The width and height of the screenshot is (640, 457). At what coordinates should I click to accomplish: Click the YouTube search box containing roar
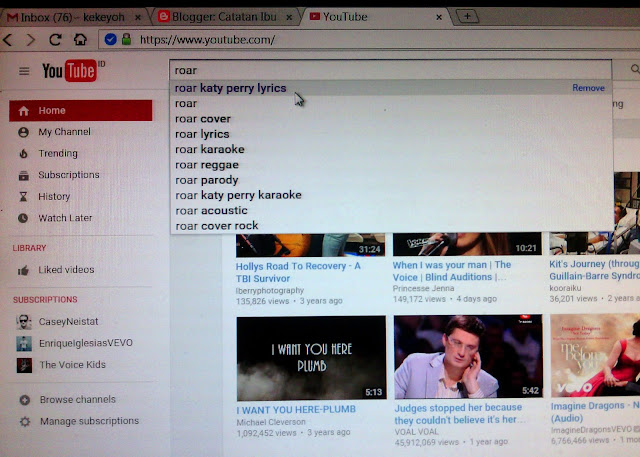(391, 70)
